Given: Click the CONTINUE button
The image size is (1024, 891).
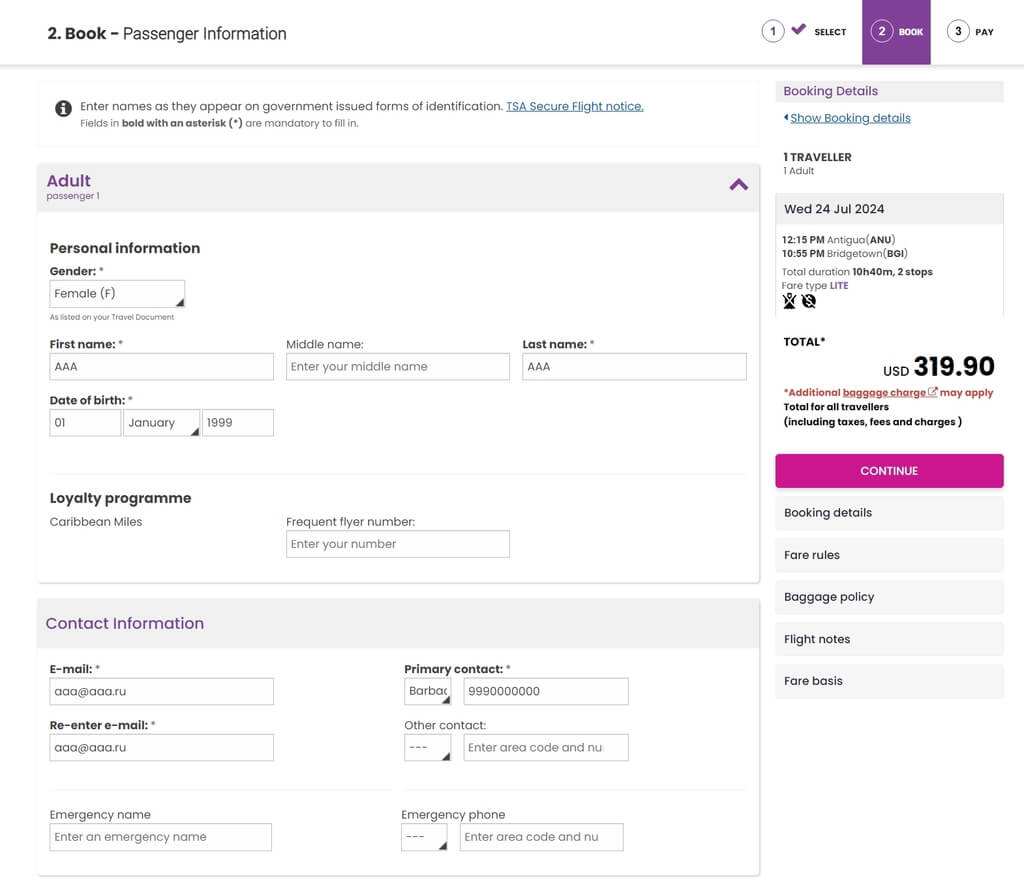Looking at the screenshot, I should point(889,471).
